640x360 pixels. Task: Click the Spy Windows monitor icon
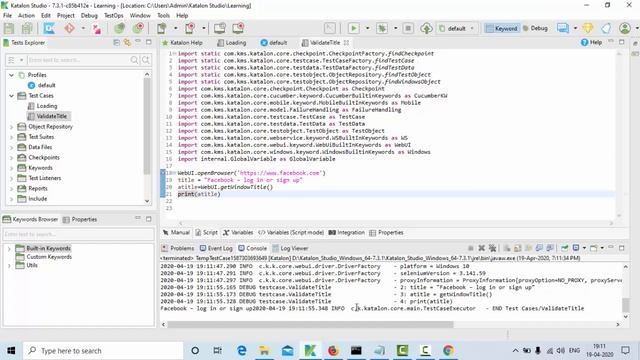coord(220,28)
